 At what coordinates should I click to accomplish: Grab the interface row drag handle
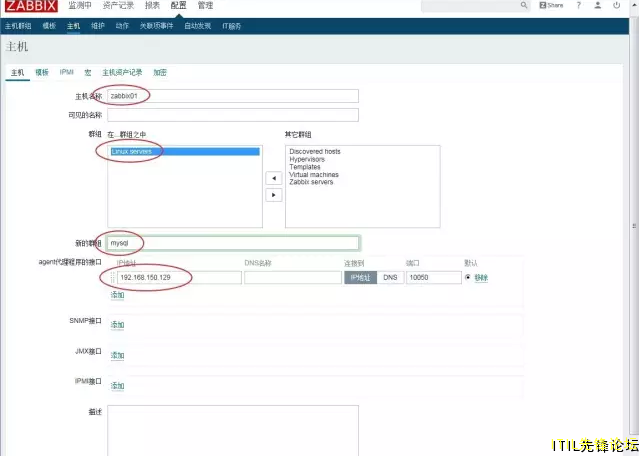[112, 278]
